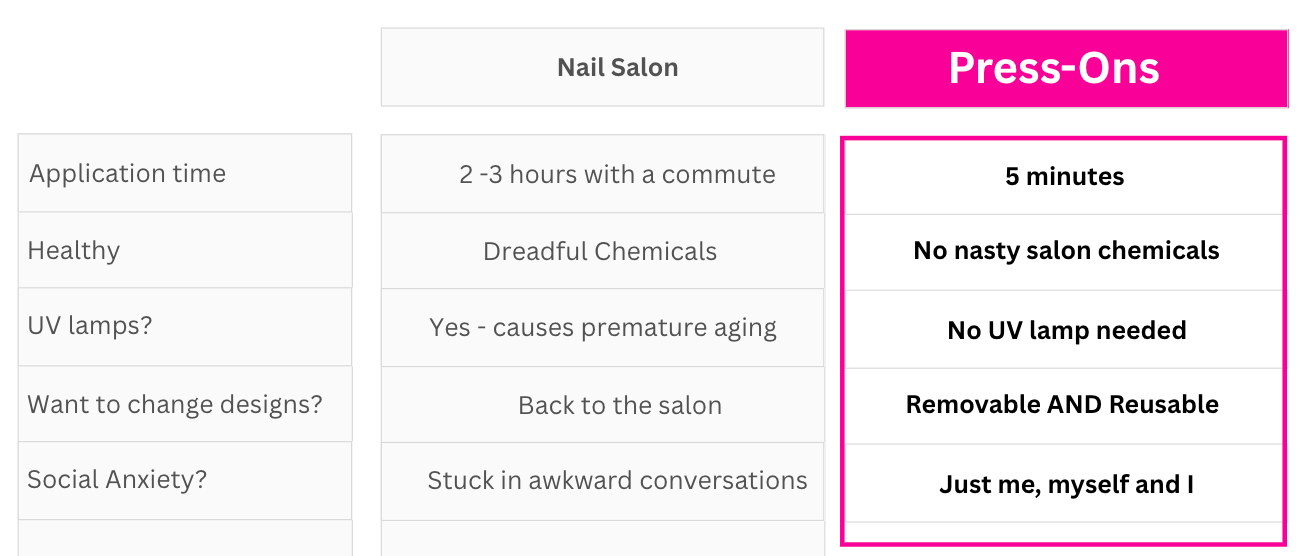This screenshot has width=1298, height=556.
Task: Click the Just me, myself and I cell
Action: 1064,485
